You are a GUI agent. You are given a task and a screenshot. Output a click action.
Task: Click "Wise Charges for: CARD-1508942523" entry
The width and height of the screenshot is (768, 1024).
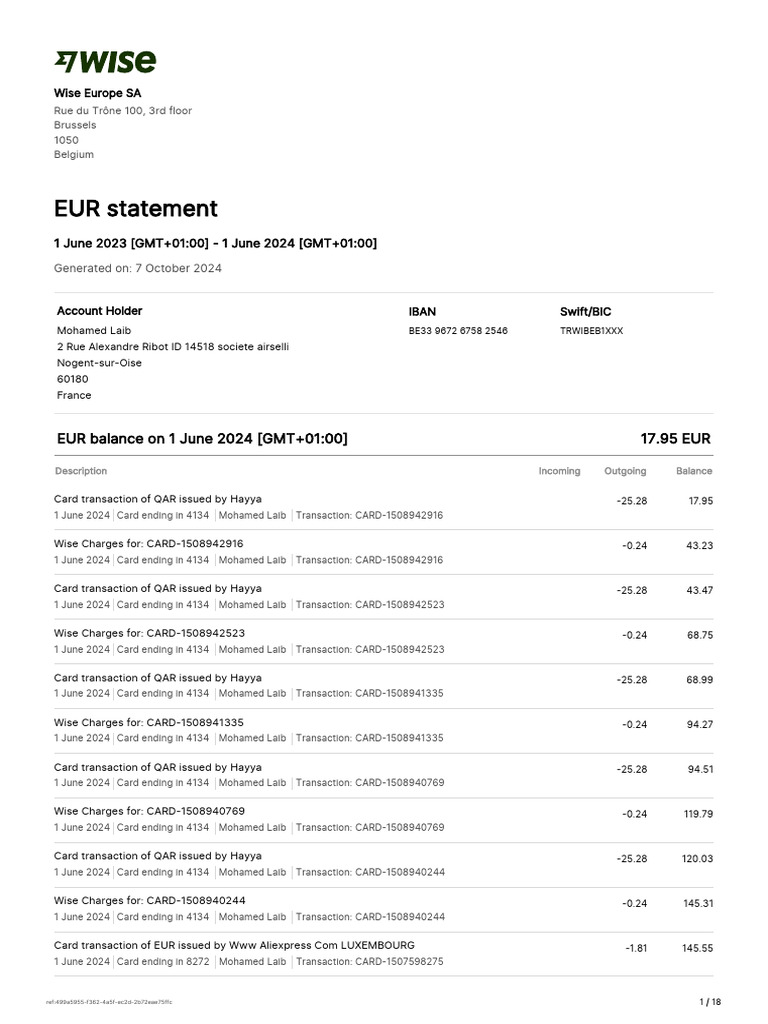(x=149, y=633)
